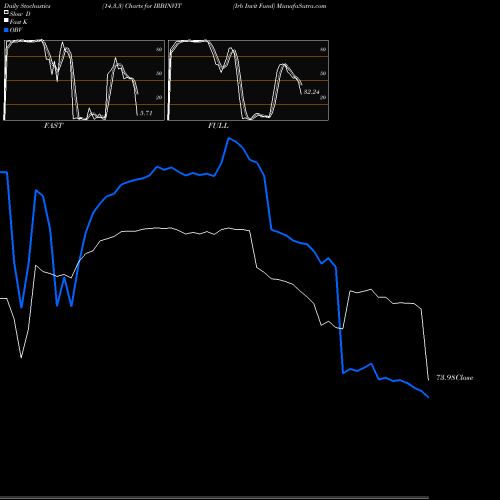The height and width of the screenshot is (500, 500).
Task: Click the 'Slow D' legend label
Action: pos(20,14)
